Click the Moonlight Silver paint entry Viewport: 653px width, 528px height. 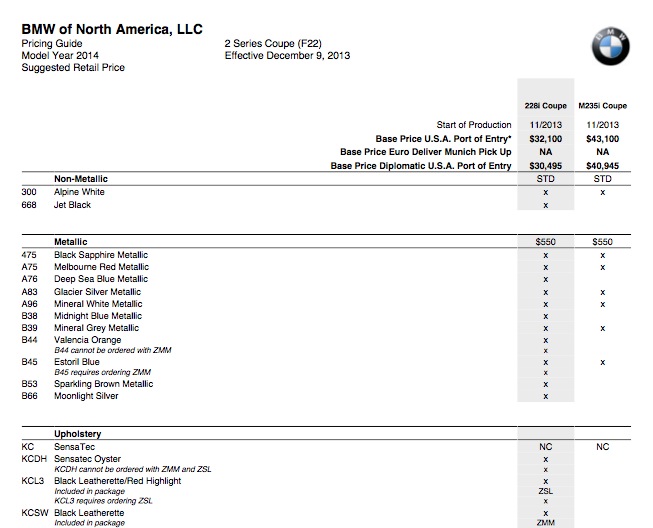[x=86, y=396]
